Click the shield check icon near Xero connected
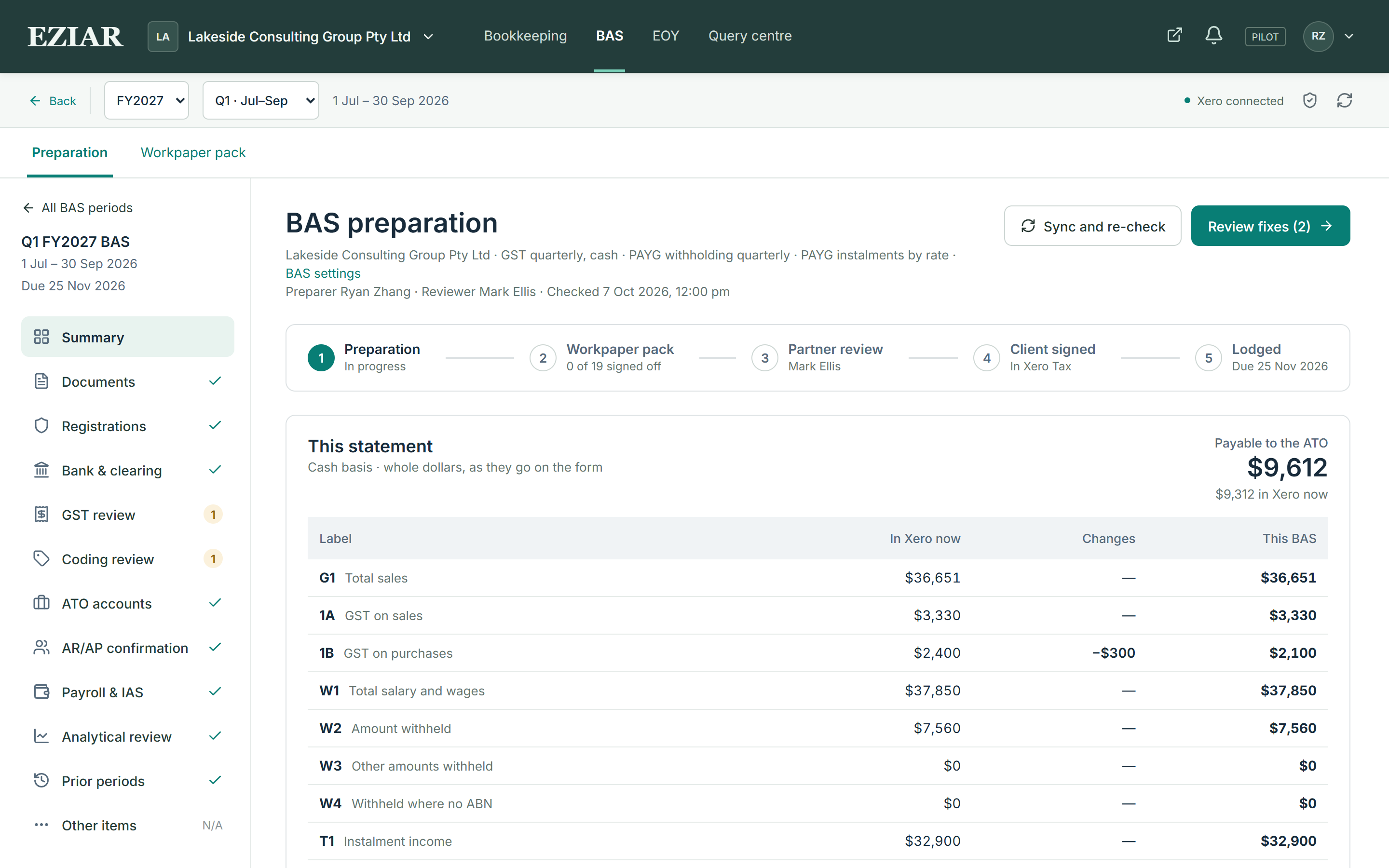The image size is (1389, 868). tap(1309, 100)
